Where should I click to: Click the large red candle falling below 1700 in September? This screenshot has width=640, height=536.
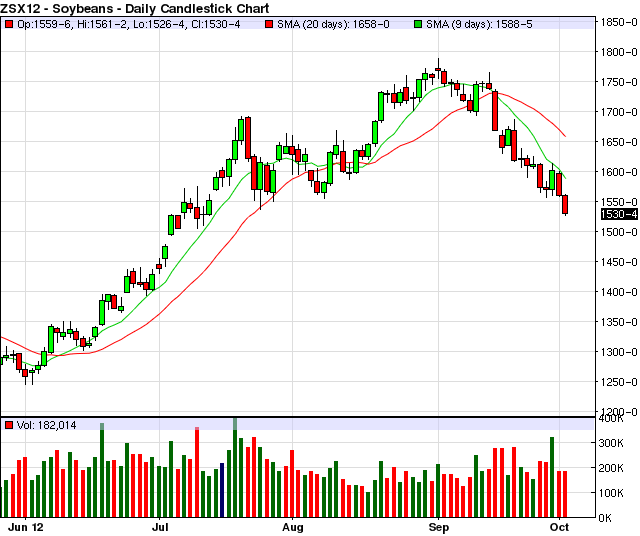pyautogui.click(x=495, y=111)
